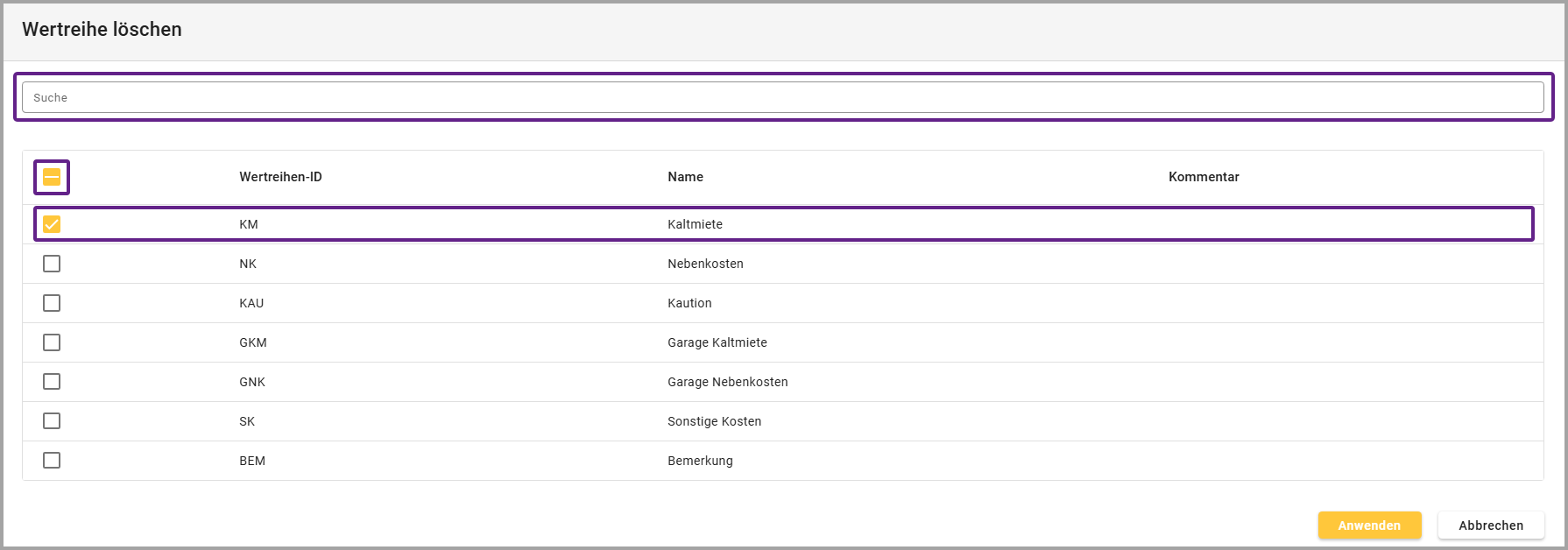Select the KM row ID cell
Image resolution: width=1568 pixels, height=550 pixels.
[249, 224]
